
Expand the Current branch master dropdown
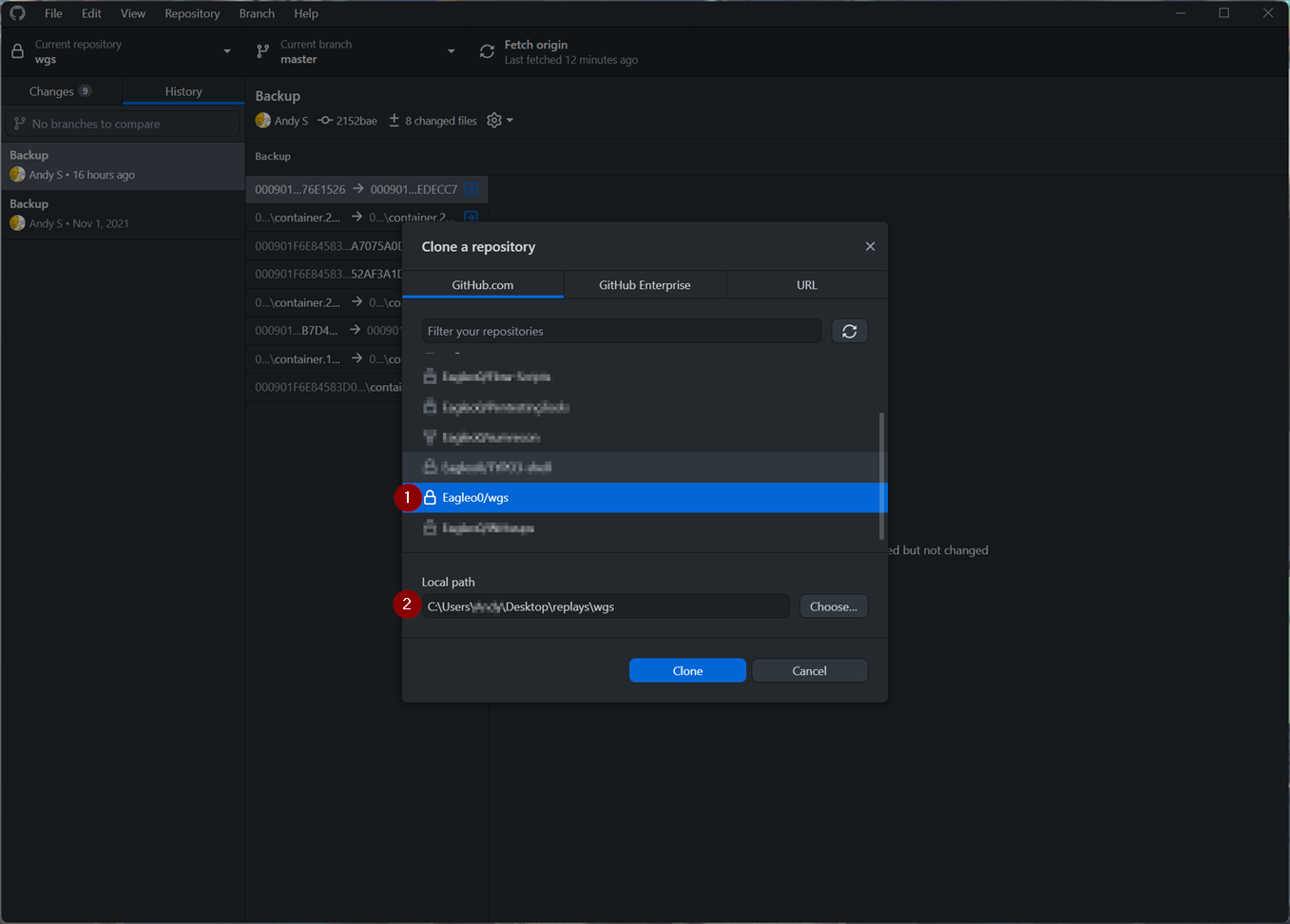coord(356,51)
